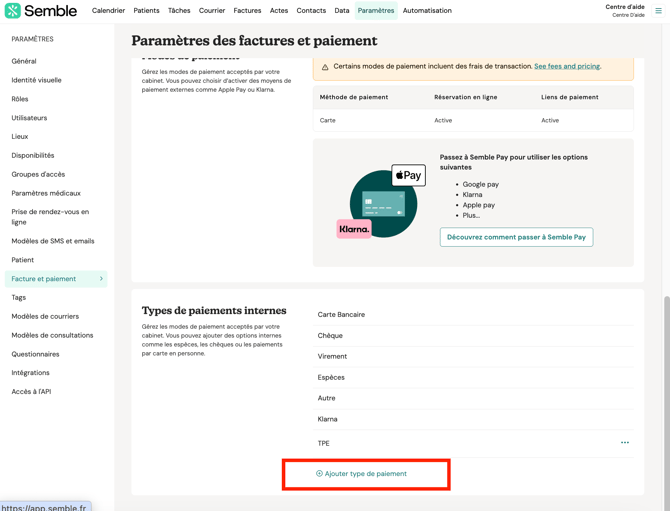Open Intégrations settings section

coord(31,373)
